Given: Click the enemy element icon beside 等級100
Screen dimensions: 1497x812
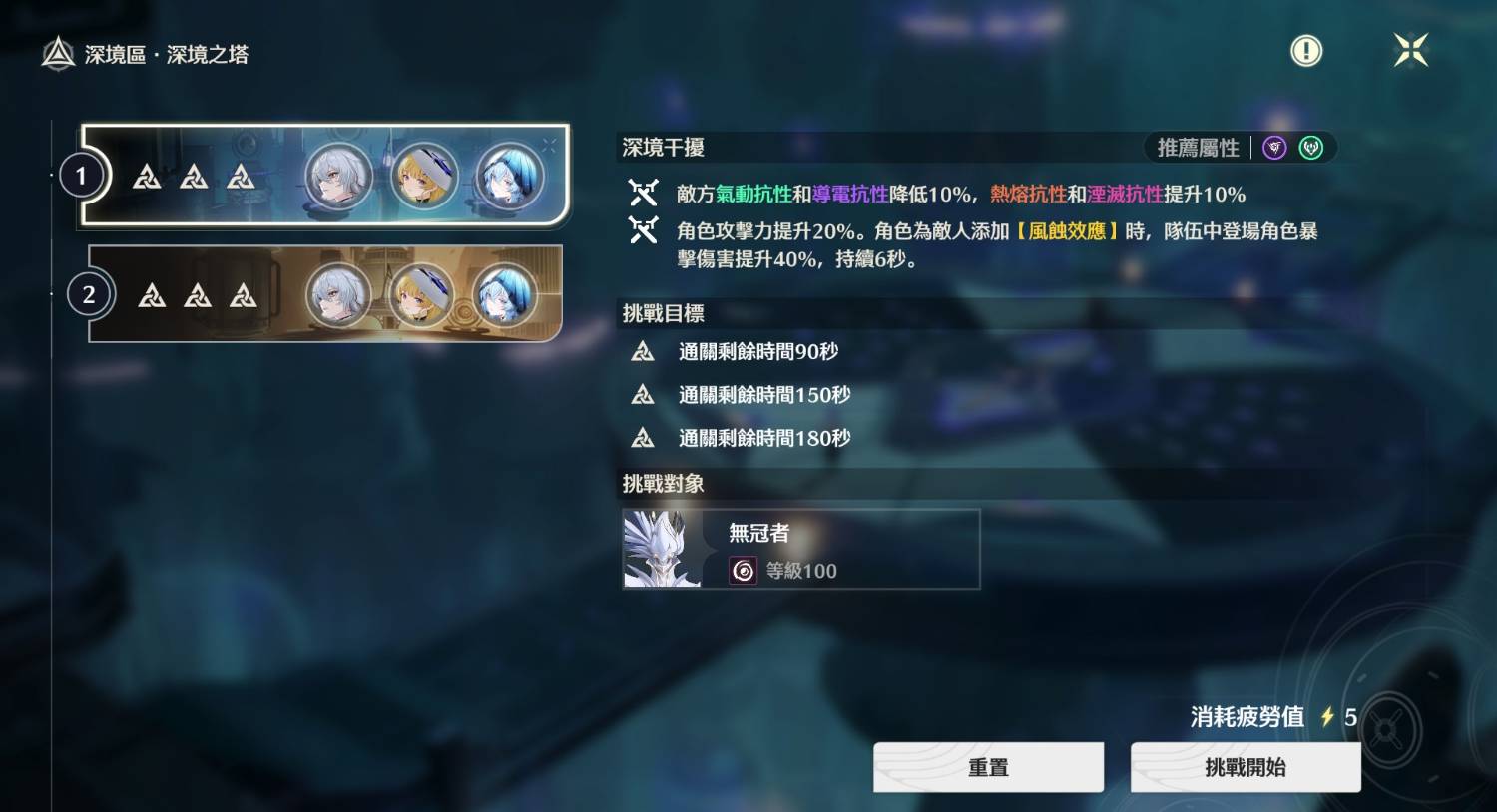Looking at the screenshot, I should [744, 571].
